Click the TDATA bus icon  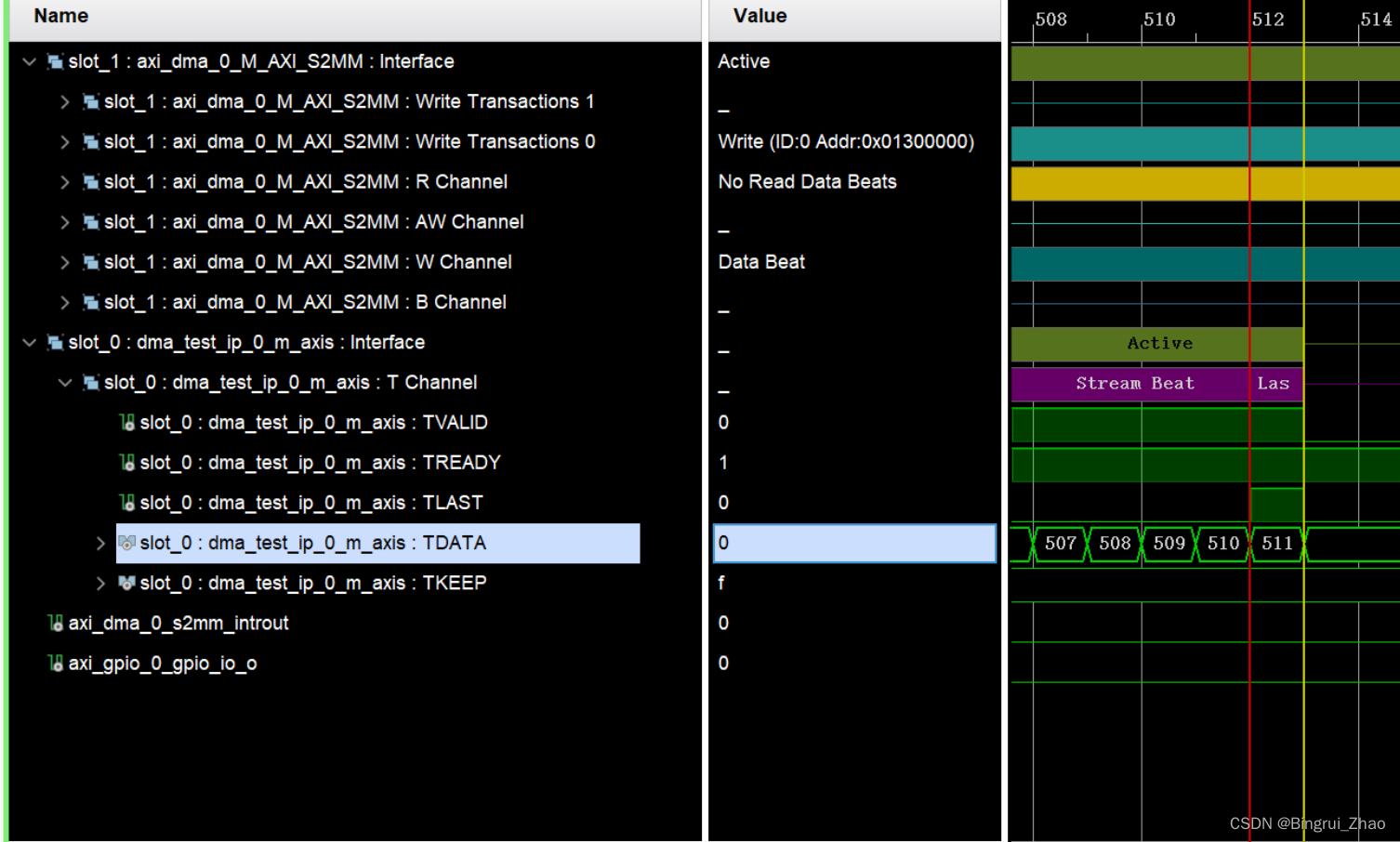point(127,543)
